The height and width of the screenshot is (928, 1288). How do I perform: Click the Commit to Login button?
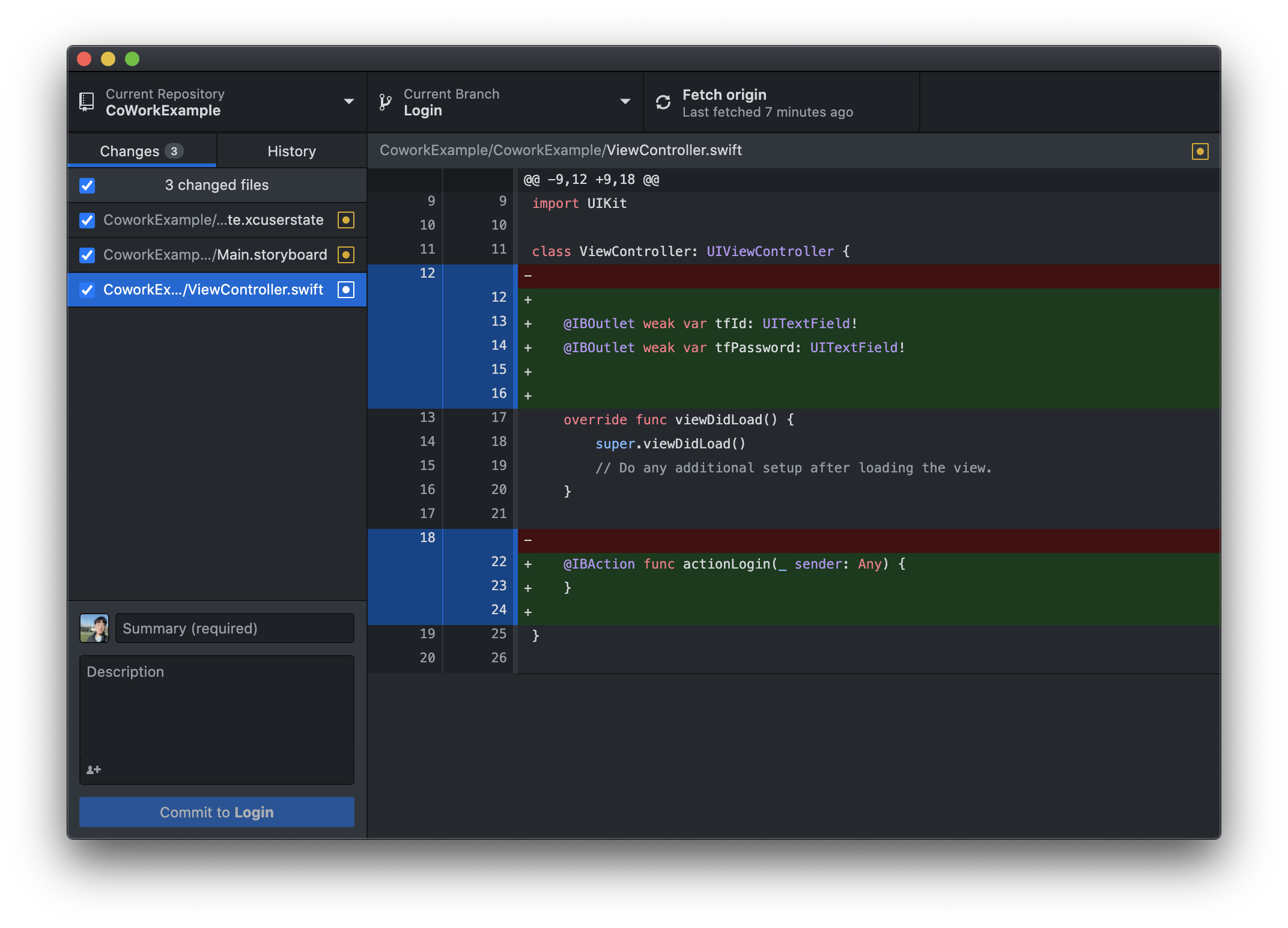coord(216,812)
